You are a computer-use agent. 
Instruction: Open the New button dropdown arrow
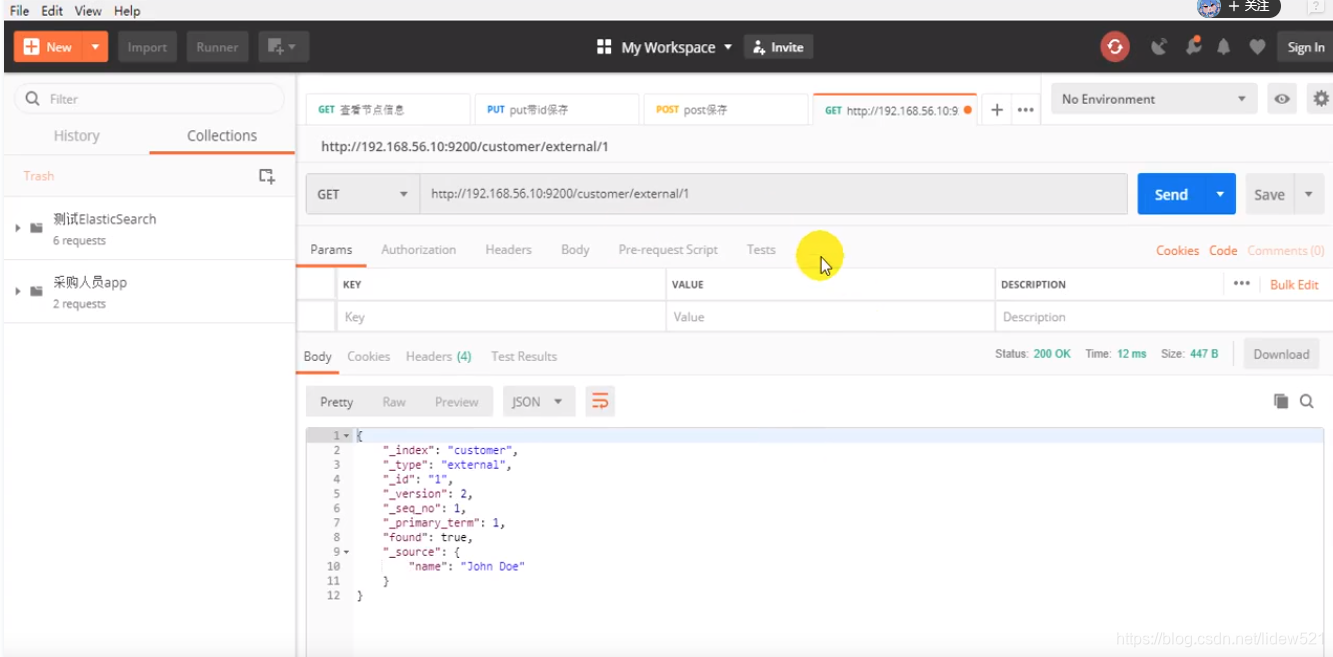[96, 47]
